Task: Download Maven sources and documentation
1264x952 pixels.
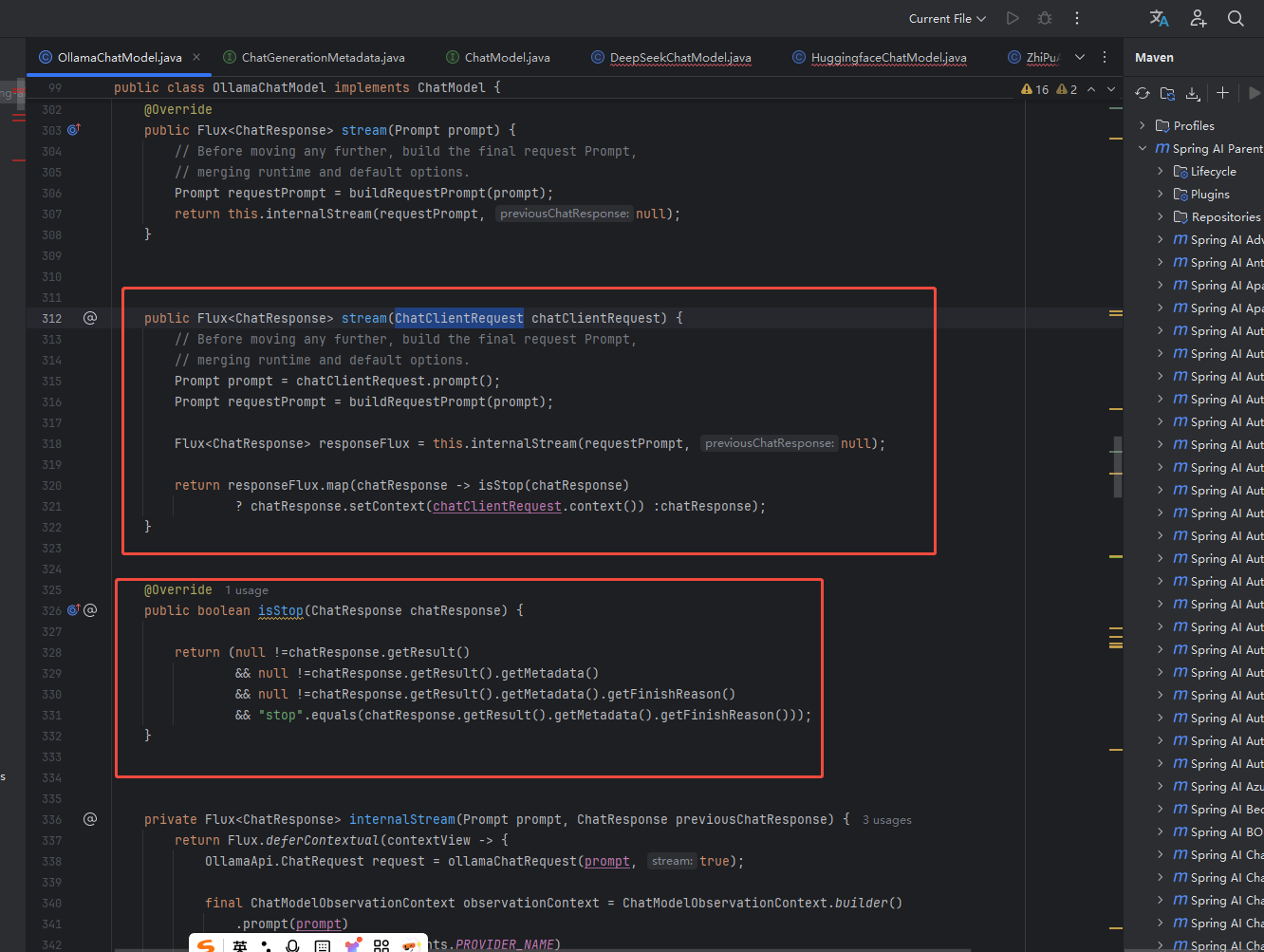Action: [x=1194, y=93]
